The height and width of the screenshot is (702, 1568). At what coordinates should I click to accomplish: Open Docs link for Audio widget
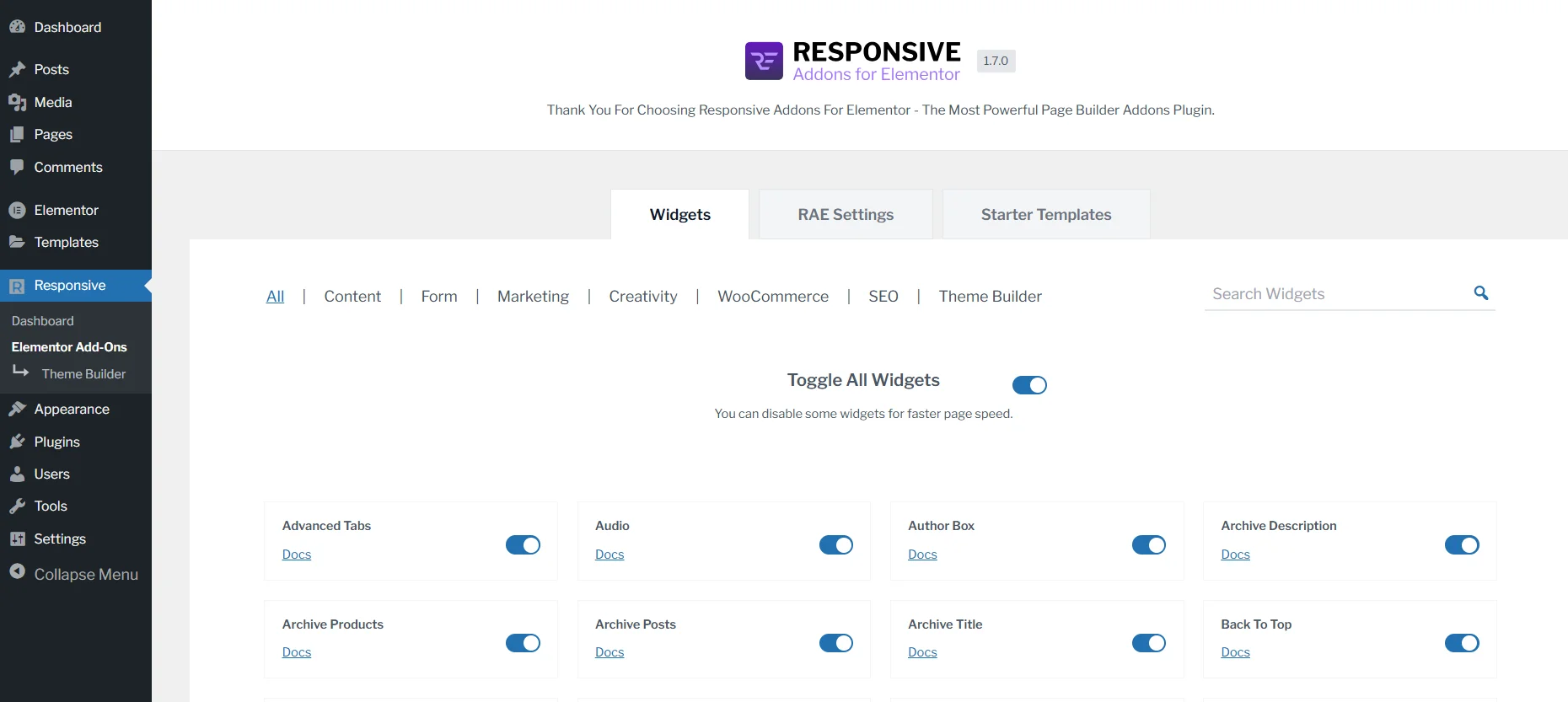(609, 554)
